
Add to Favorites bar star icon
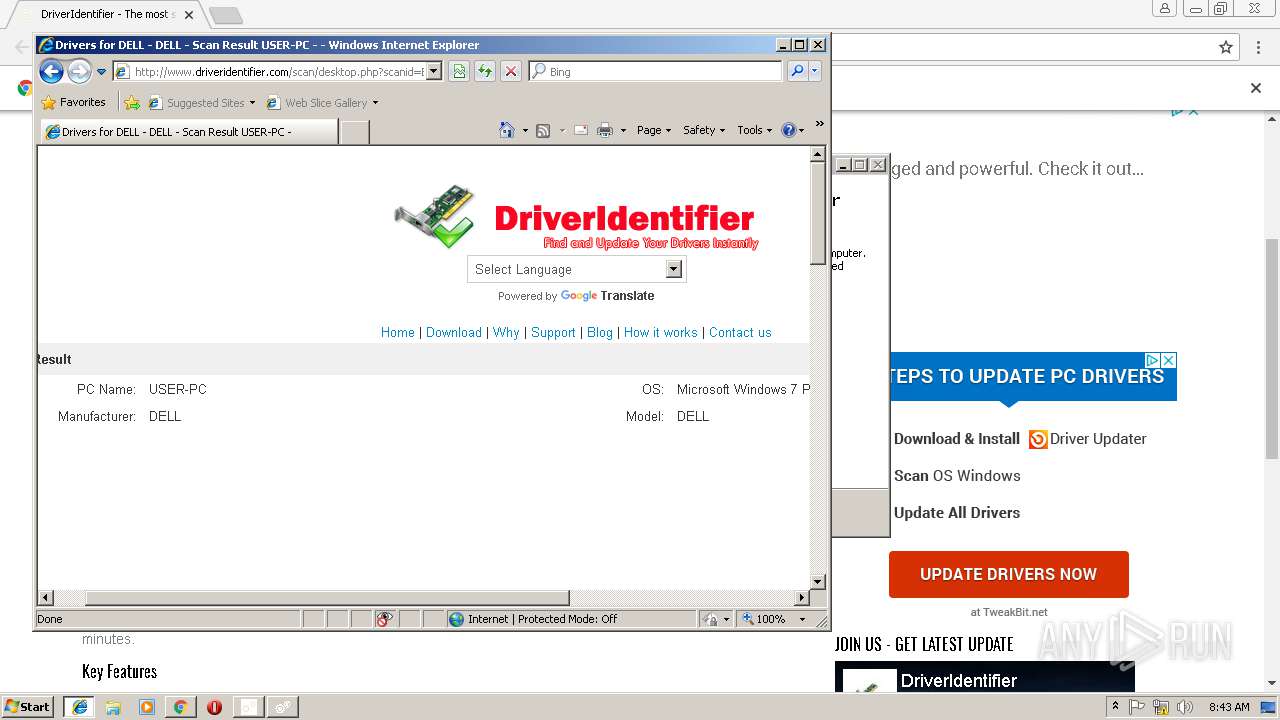pyautogui.click(x=132, y=102)
